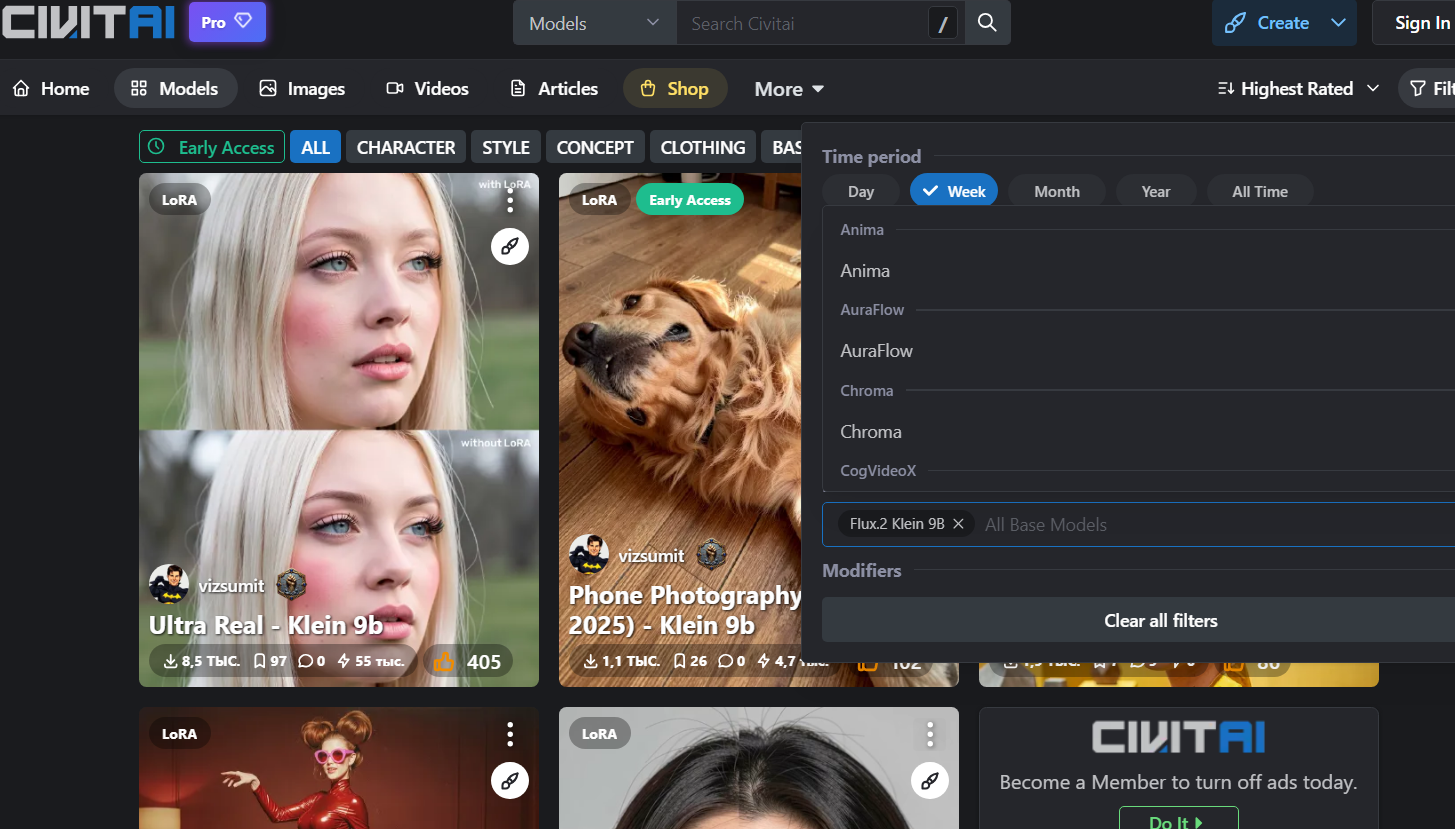Remove the Flux.2 Klein 9B tag
The width and height of the screenshot is (1455, 829).
pos(958,523)
